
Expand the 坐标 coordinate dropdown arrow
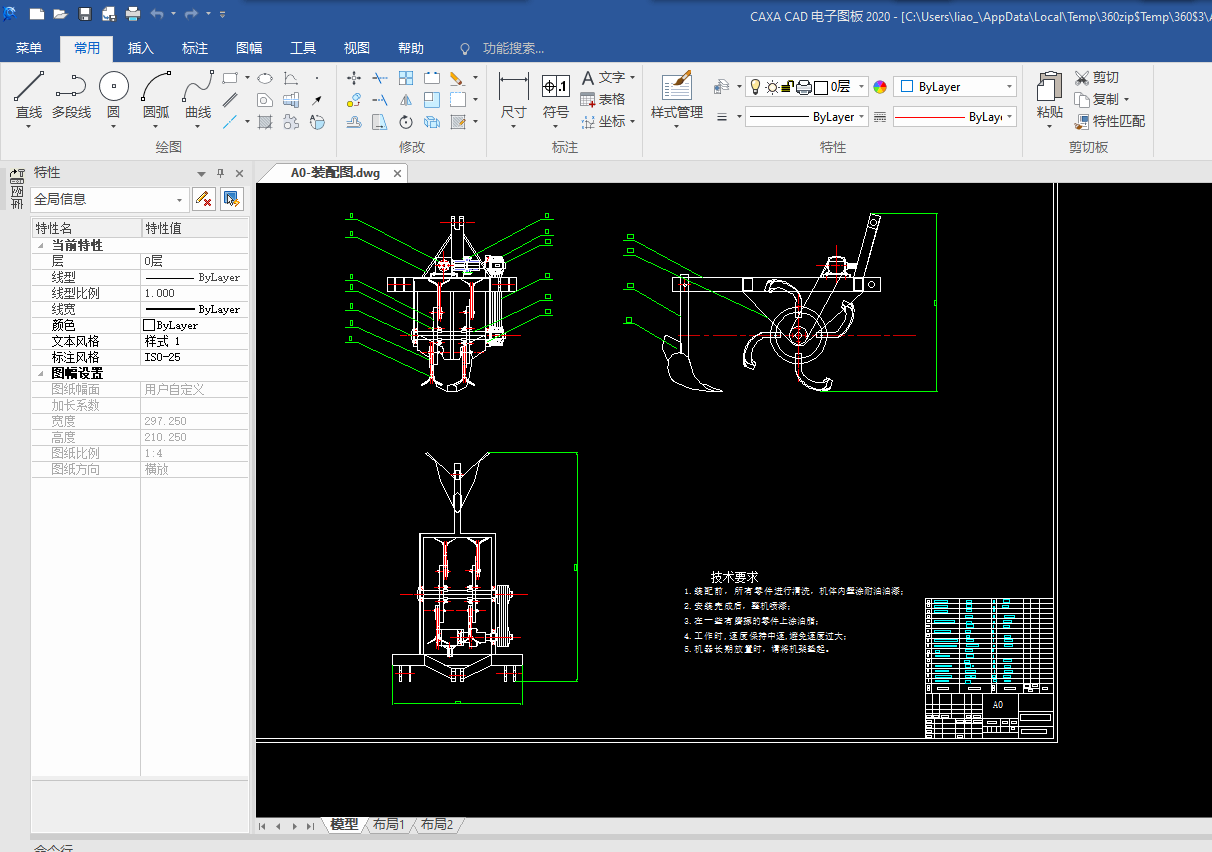(x=632, y=121)
